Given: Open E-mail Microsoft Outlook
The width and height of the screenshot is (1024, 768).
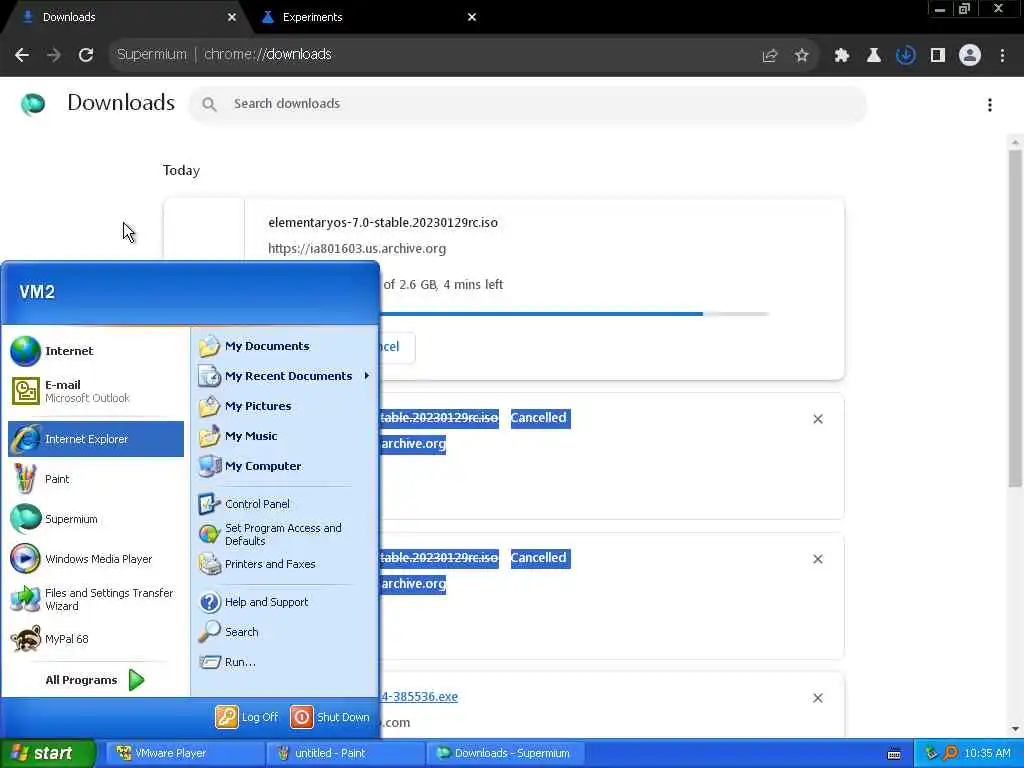Looking at the screenshot, I should 95,391.
